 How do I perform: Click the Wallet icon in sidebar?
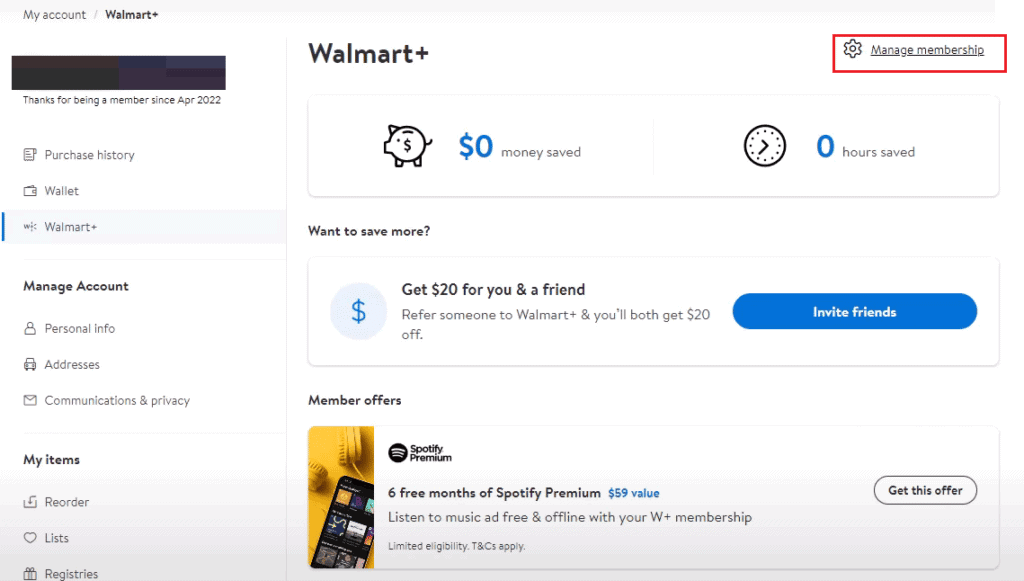tap(30, 191)
